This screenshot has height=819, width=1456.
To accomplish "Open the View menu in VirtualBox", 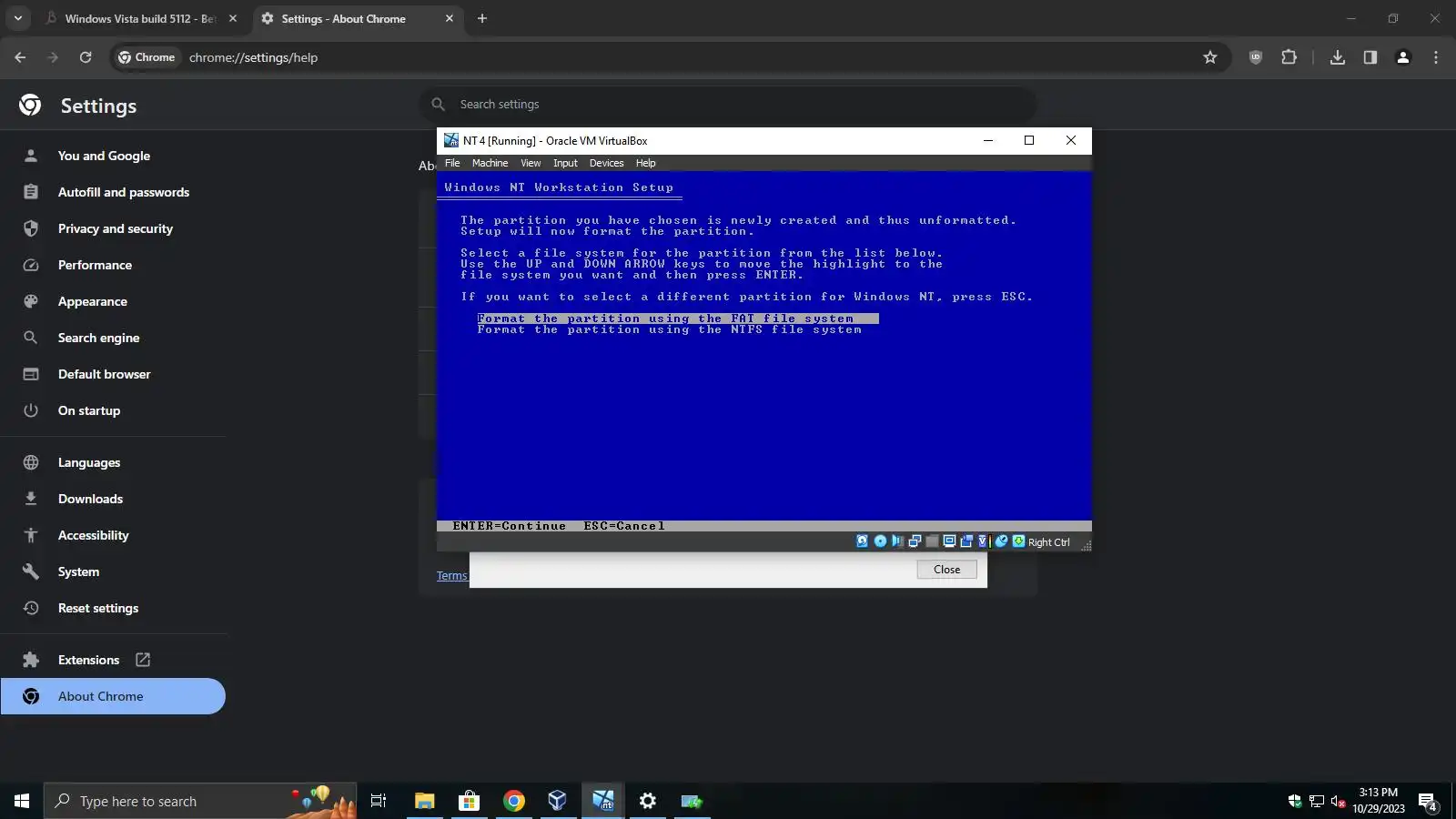I will tap(531, 163).
